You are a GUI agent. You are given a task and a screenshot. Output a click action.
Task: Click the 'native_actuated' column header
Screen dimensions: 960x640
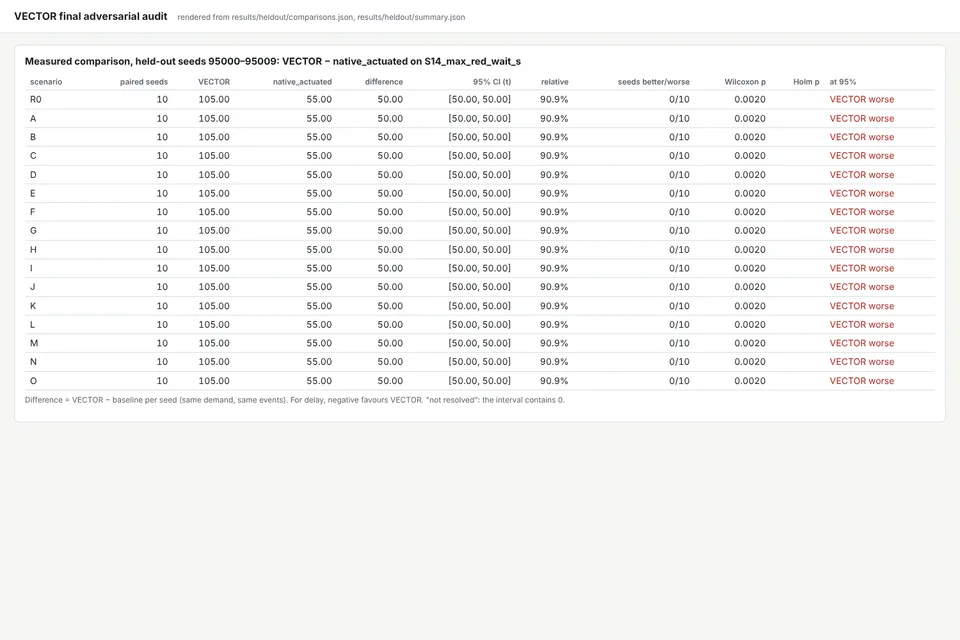tap(302, 82)
